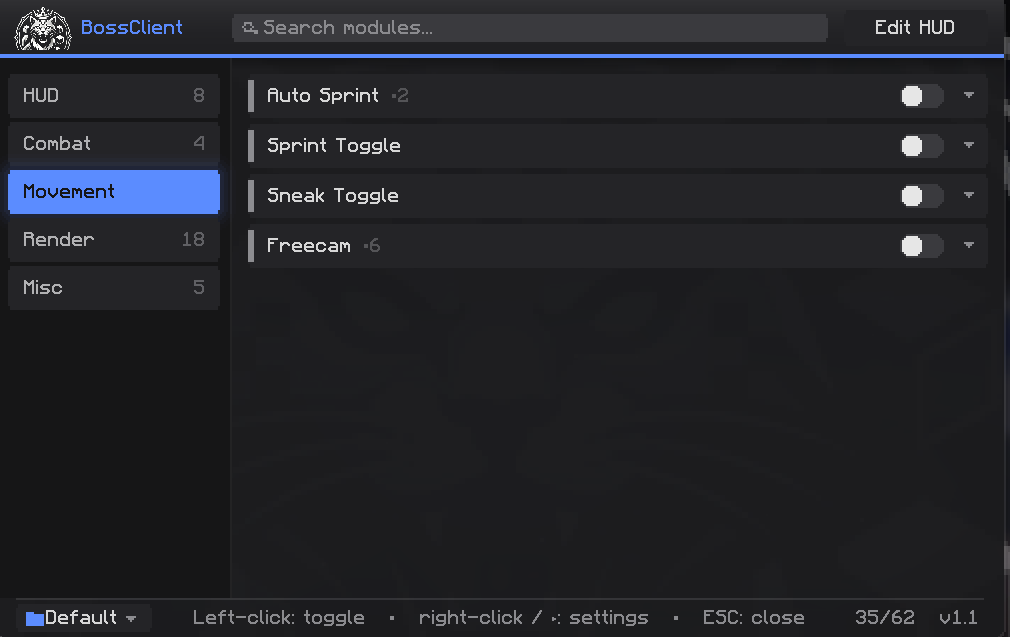This screenshot has height=637, width=1010.
Task: Click the BossClient lion logo icon
Action: click(x=43, y=29)
